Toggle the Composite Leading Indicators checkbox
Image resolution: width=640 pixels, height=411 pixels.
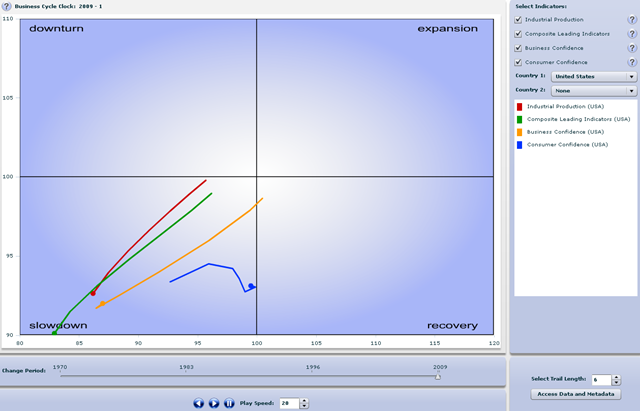pos(518,34)
